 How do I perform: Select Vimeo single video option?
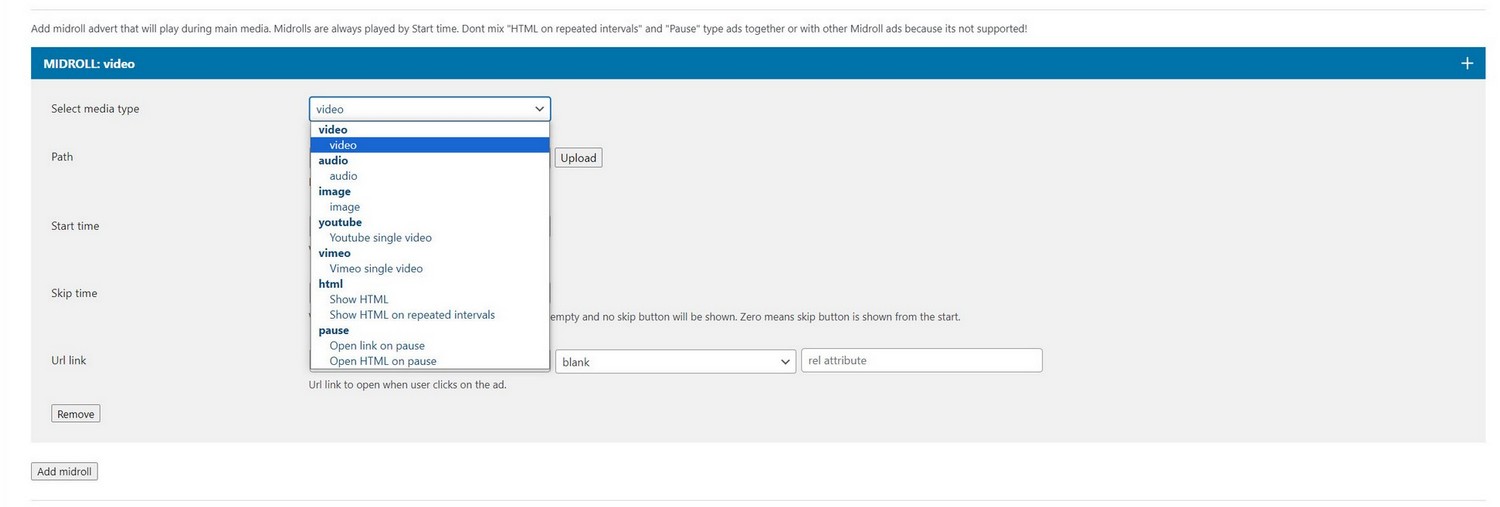(x=376, y=269)
